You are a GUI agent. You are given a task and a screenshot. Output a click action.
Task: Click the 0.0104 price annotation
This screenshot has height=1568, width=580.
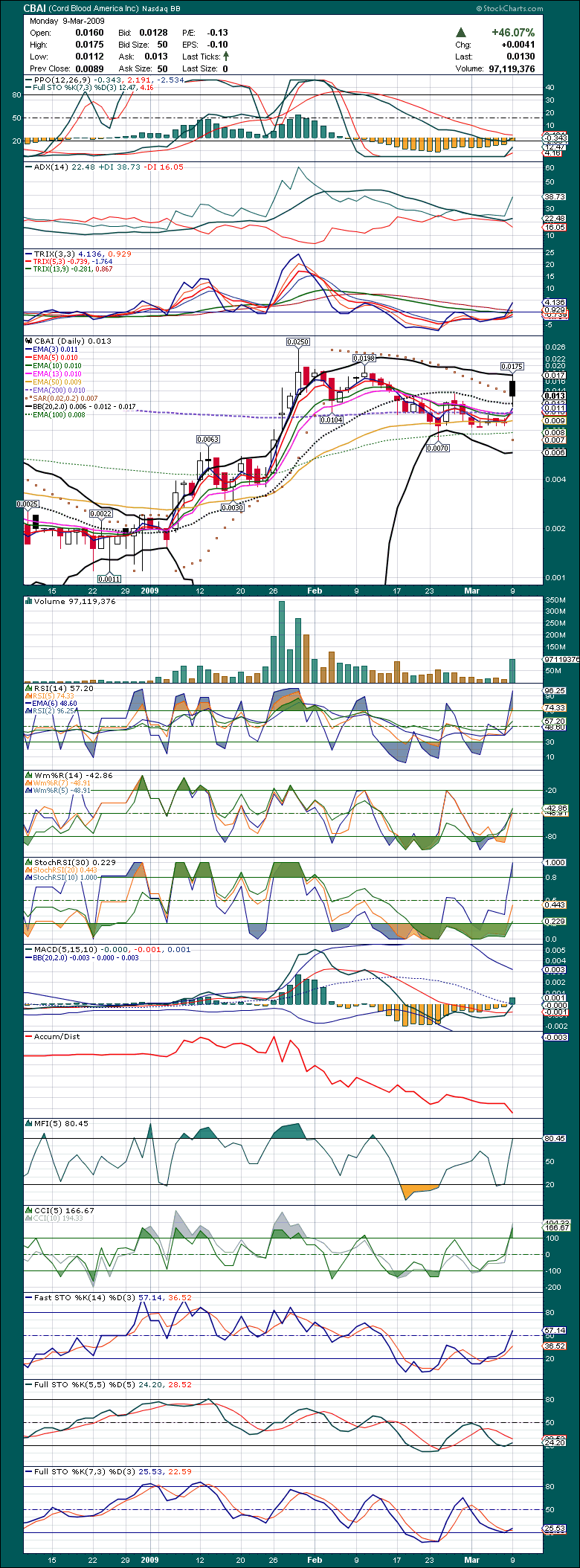[x=332, y=420]
